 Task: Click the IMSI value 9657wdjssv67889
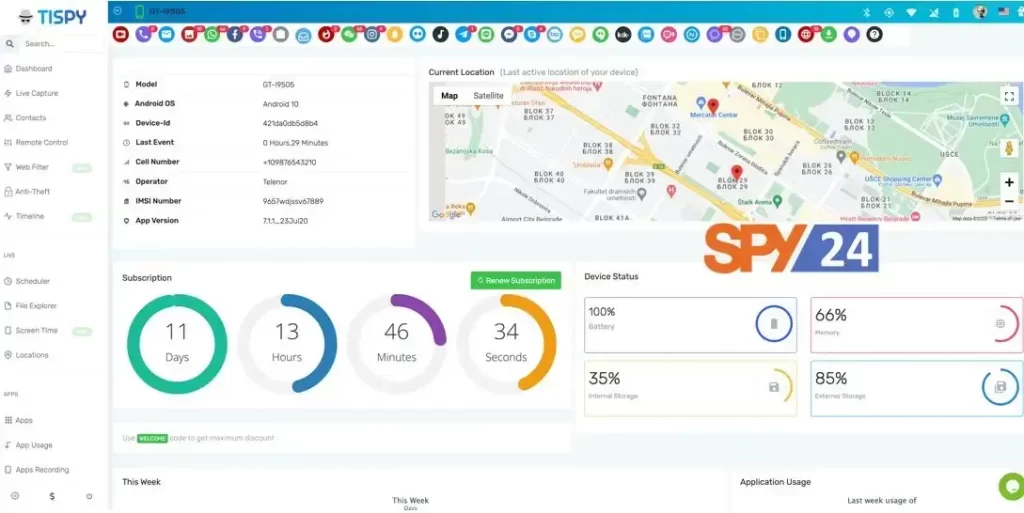pos(293,202)
